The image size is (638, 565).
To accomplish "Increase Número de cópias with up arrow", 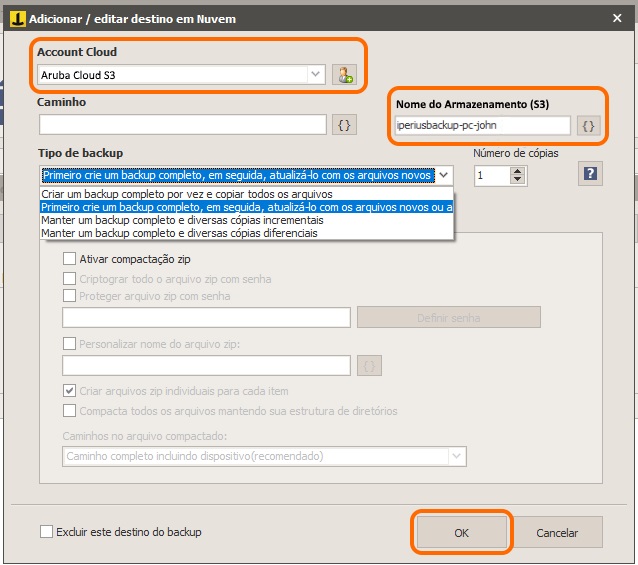I will [x=517, y=171].
